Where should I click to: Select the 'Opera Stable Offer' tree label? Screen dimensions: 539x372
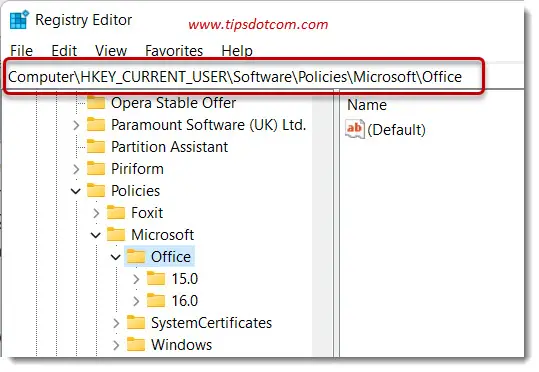(174, 102)
